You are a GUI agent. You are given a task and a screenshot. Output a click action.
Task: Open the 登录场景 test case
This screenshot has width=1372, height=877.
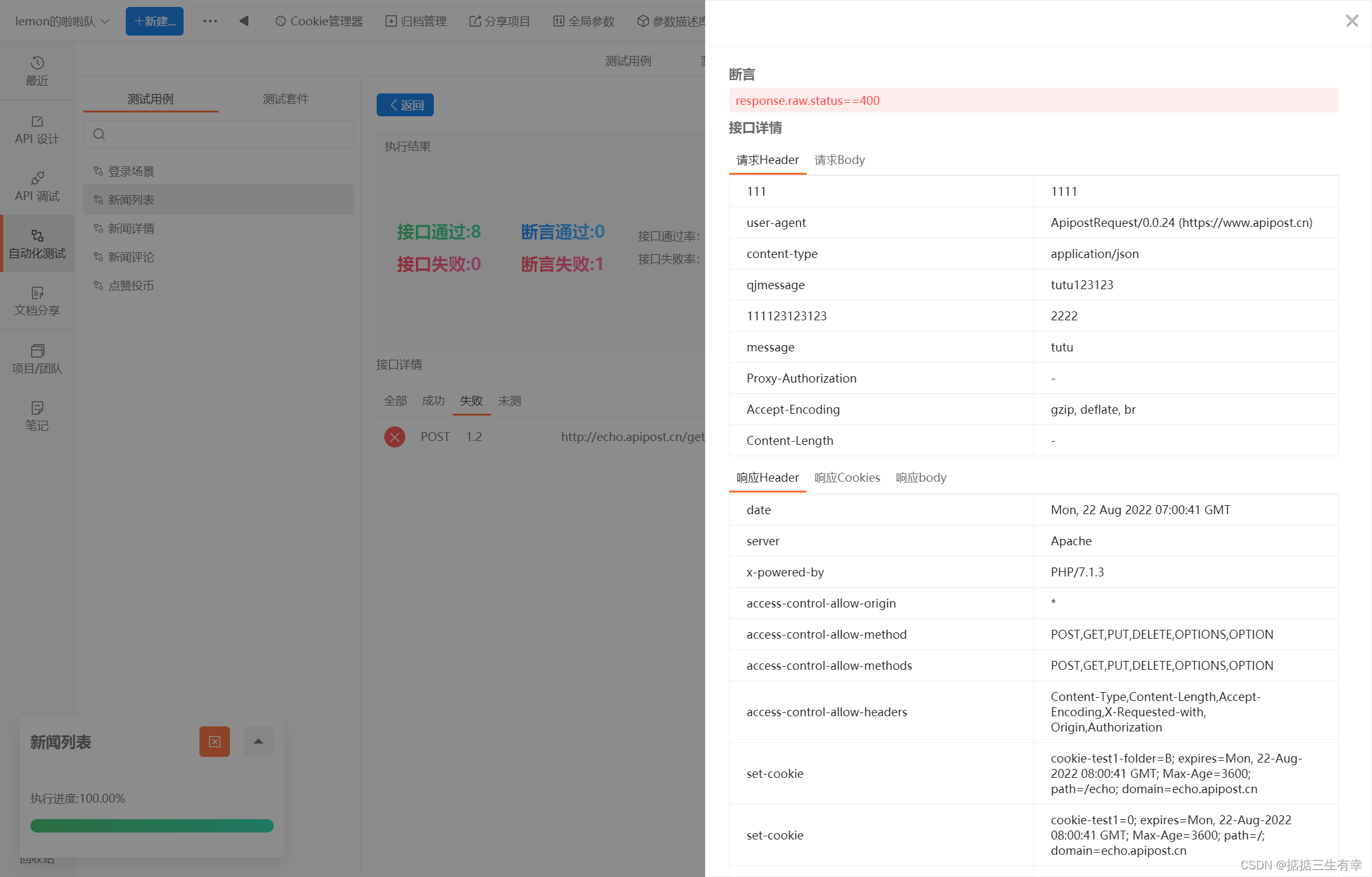[x=219, y=171]
